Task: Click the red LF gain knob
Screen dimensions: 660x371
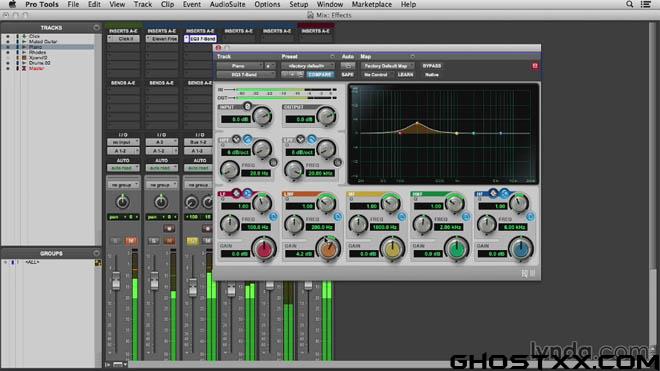Action: (x=264, y=249)
